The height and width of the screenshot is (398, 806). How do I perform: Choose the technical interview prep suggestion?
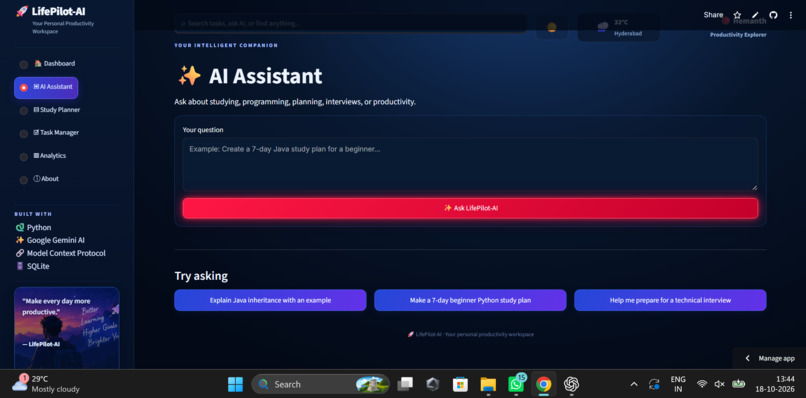(x=670, y=300)
